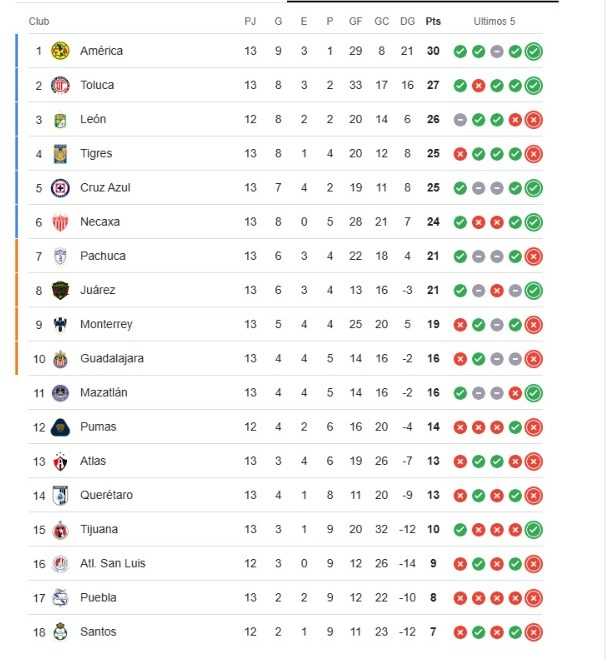Click the Ultimos 5 column header
This screenshot has width=608, height=660.
point(494,21)
